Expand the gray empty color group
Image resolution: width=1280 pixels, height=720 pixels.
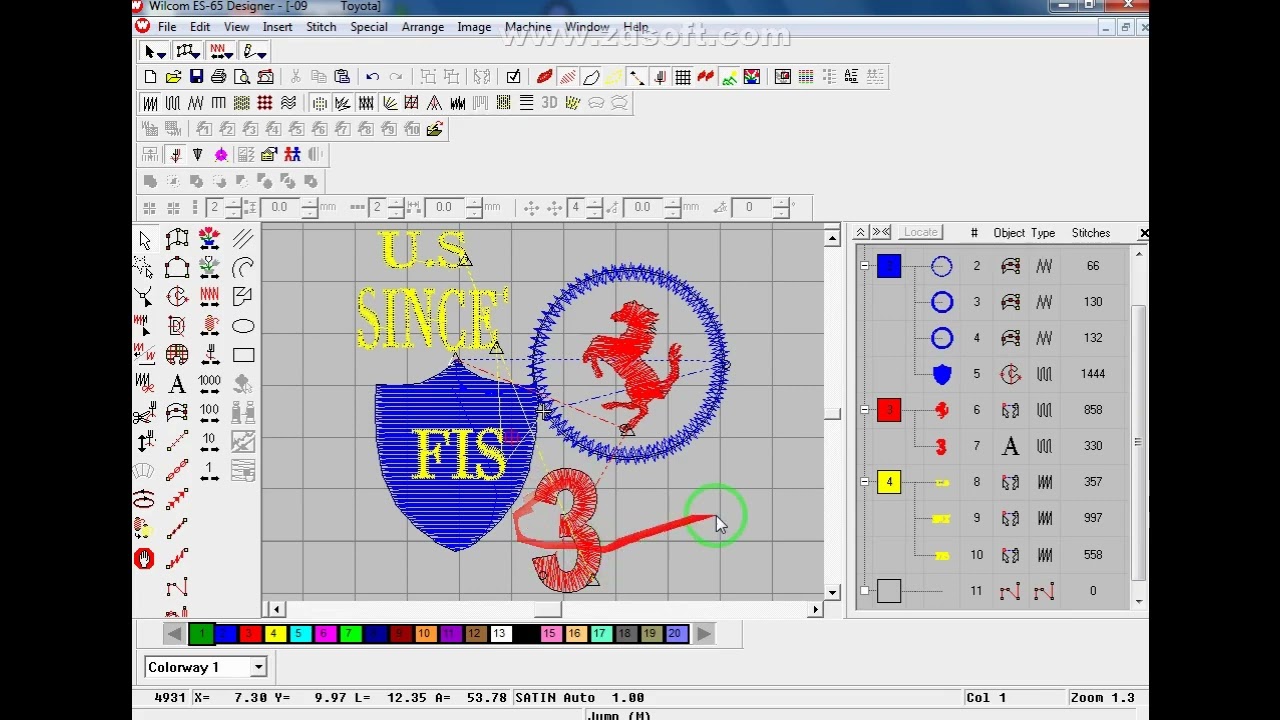[x=864, y=591]
